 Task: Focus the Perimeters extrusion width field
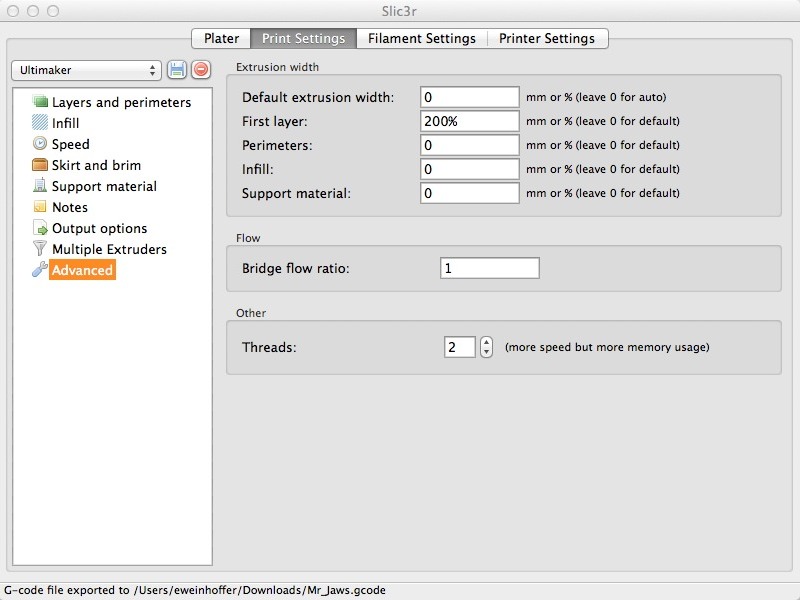pyautogui.click(x=469, y=145)
